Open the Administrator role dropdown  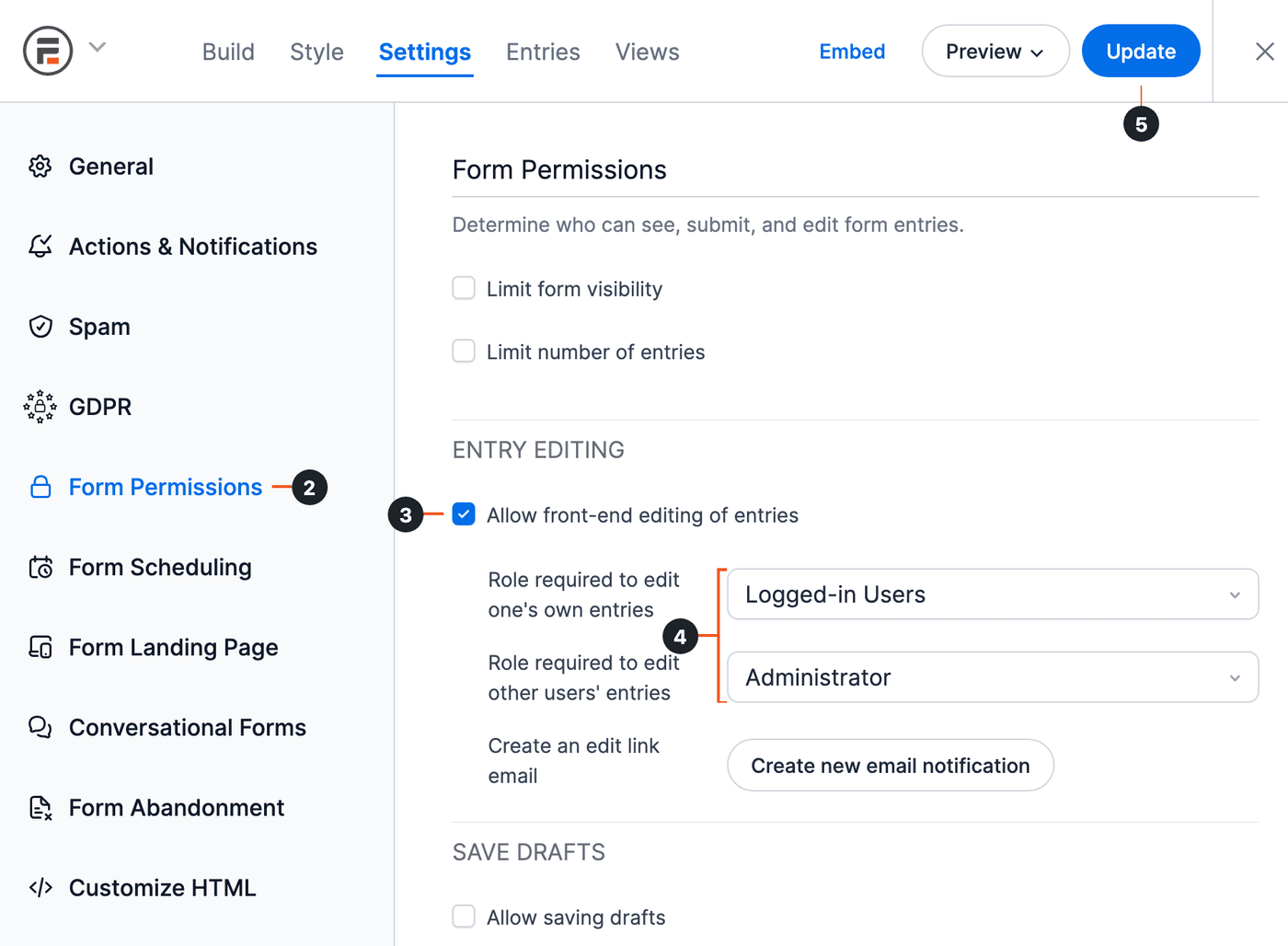click(x=993, y=677)
